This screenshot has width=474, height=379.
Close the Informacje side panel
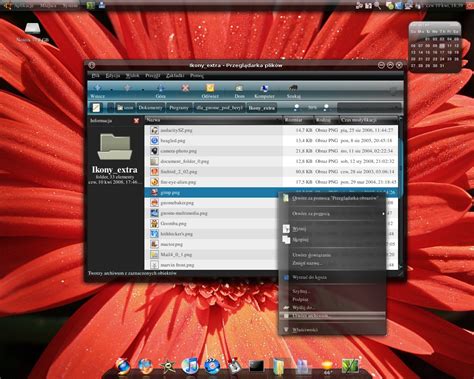click(x=136, y=121)
